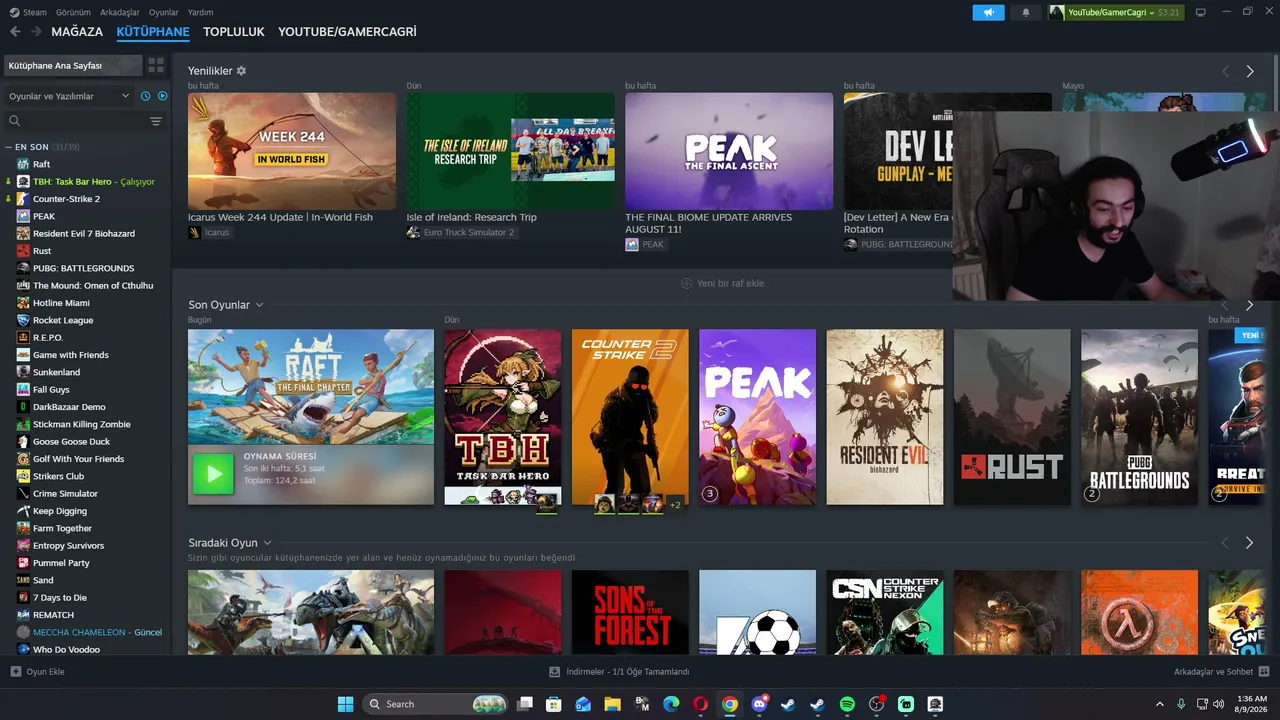The image size is (1280, 720).
Task: Click the back navigation arrow
Action: pyautogui.click(x=15, y=32)
